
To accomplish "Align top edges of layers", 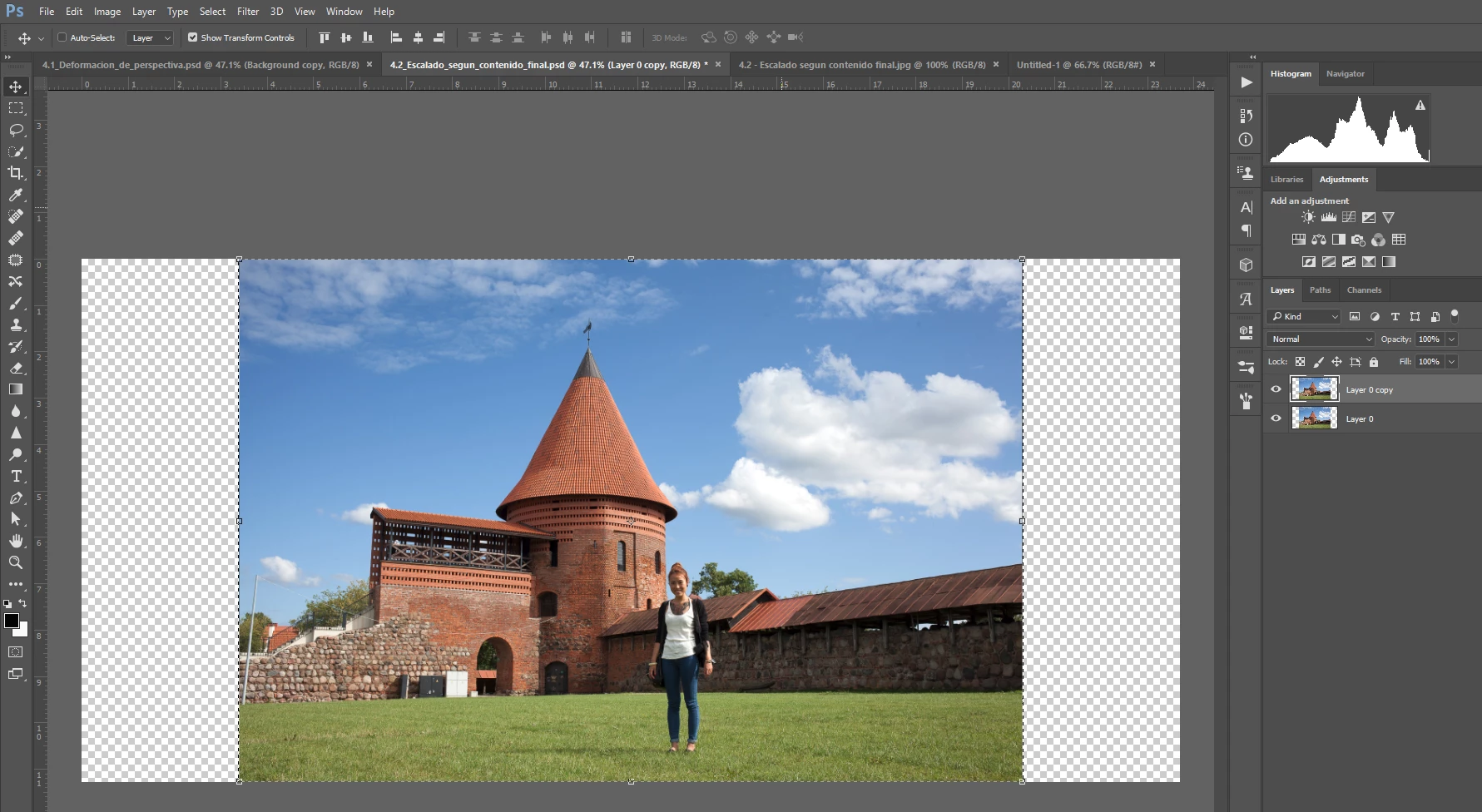I will pos(325,37).
